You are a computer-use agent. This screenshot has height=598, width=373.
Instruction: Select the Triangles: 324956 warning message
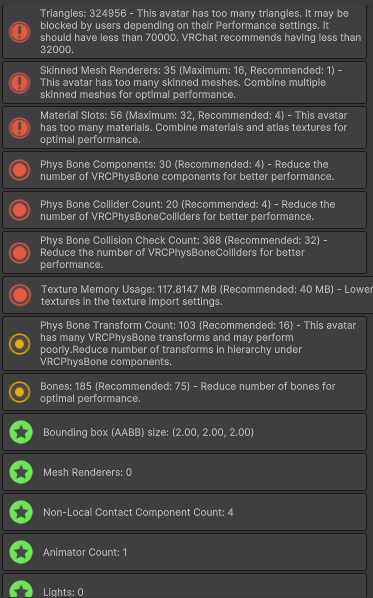point(201,31)
